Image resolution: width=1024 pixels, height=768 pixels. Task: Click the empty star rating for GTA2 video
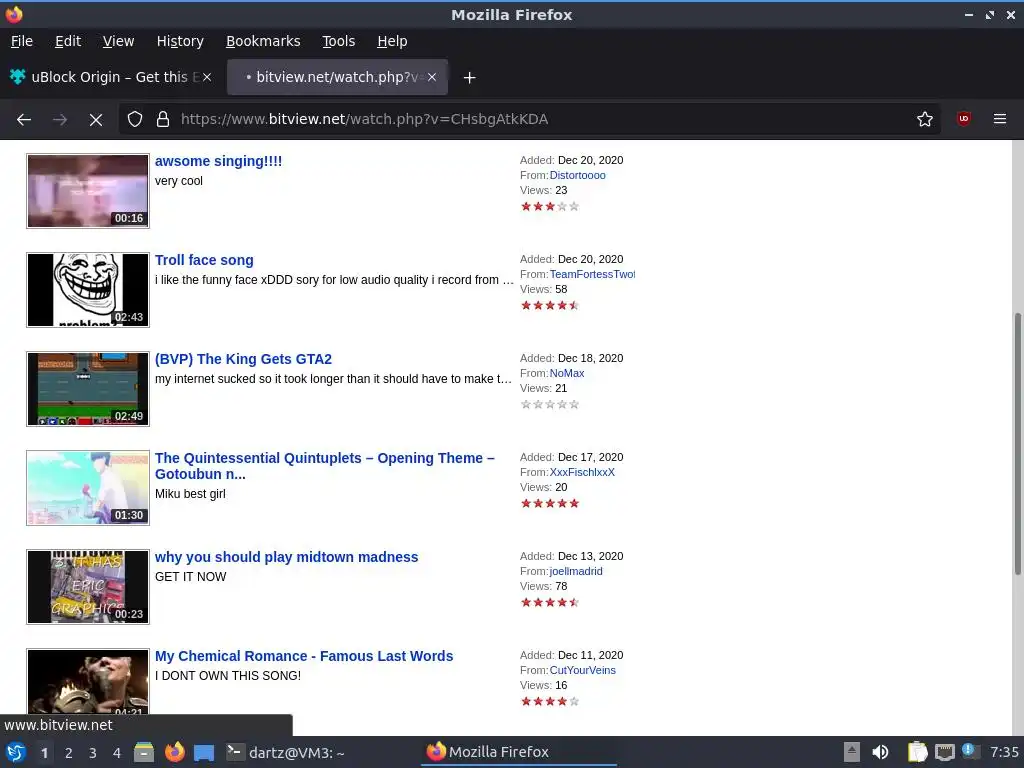click(550, 404)
